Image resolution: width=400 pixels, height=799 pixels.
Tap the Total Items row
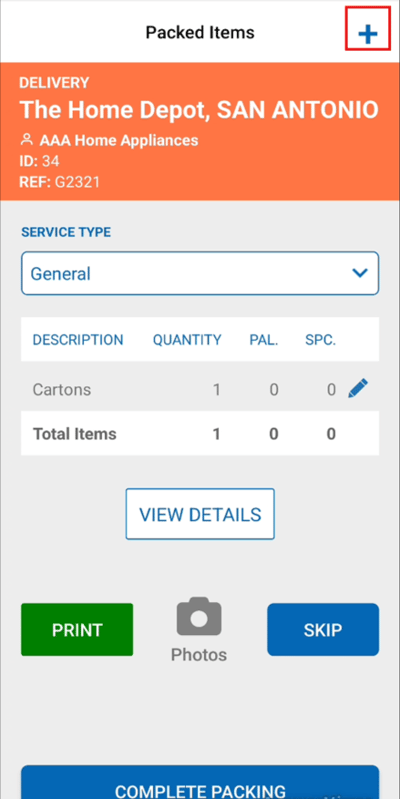(x=200, y=434)
